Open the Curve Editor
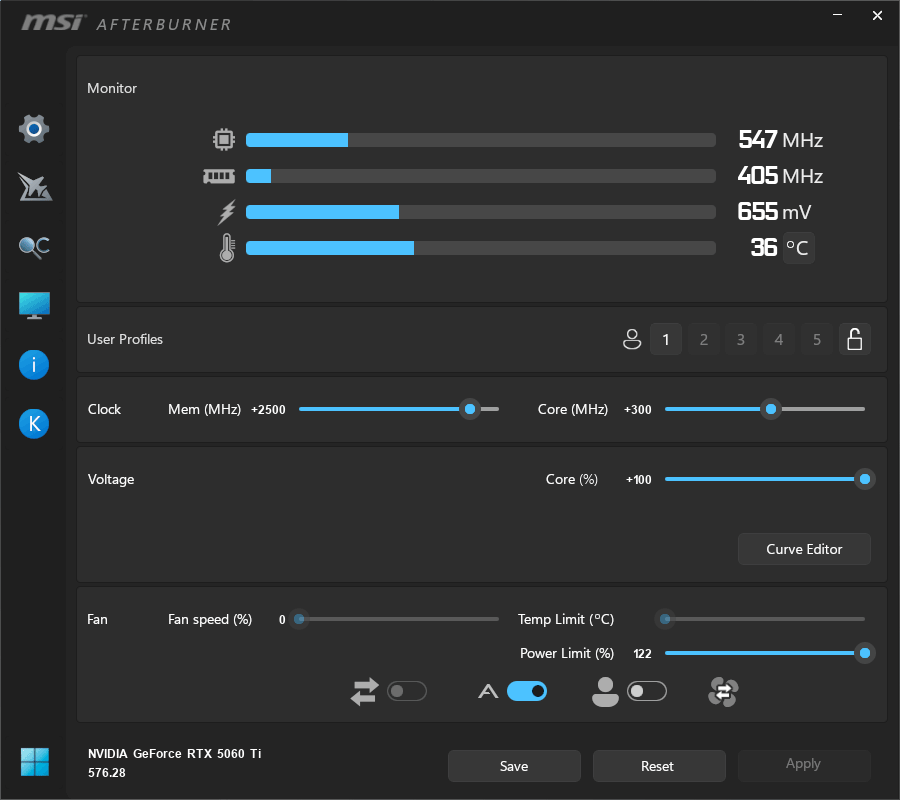 click(804, 549)
